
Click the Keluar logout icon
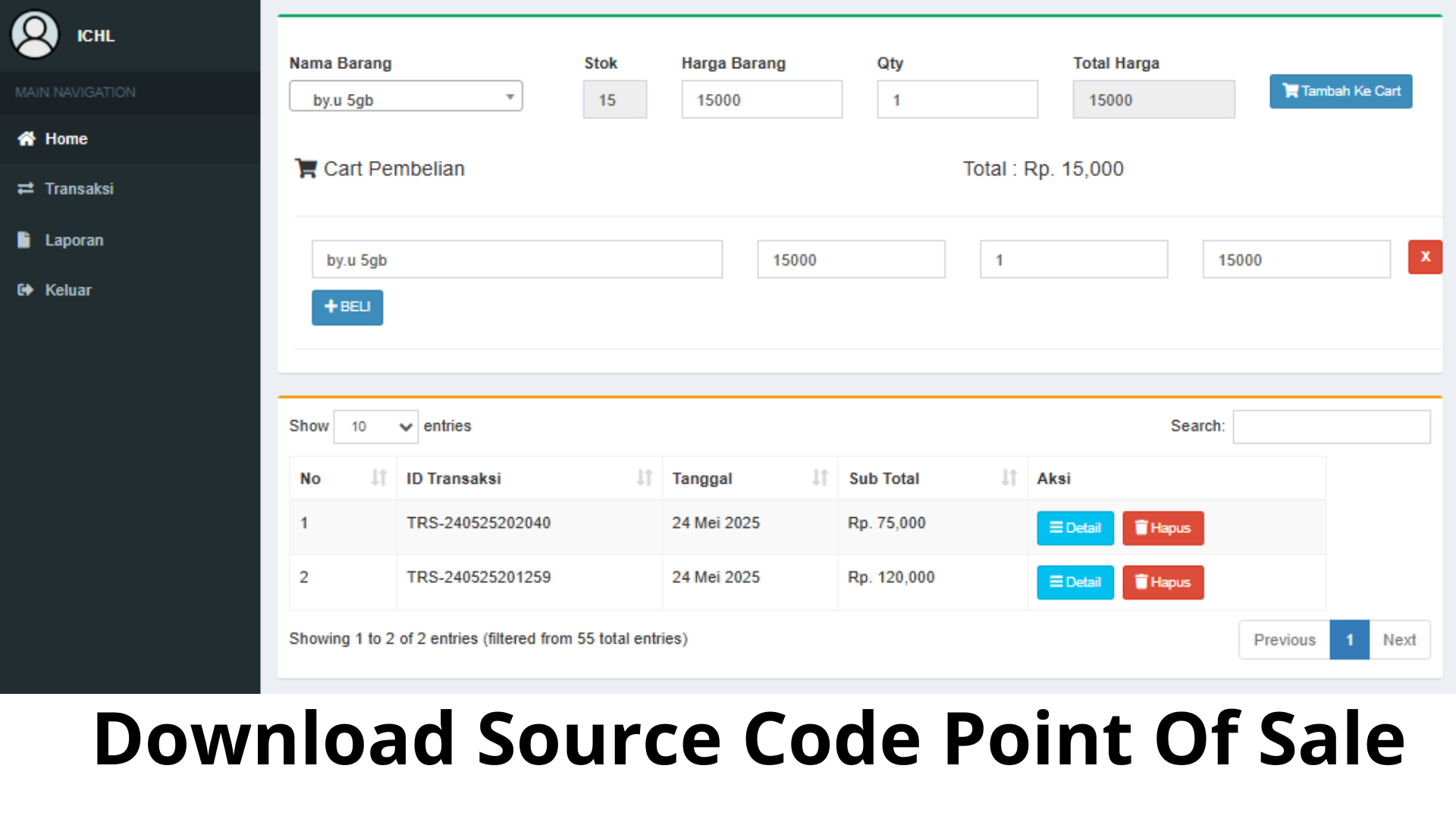(x=25, y=289)
